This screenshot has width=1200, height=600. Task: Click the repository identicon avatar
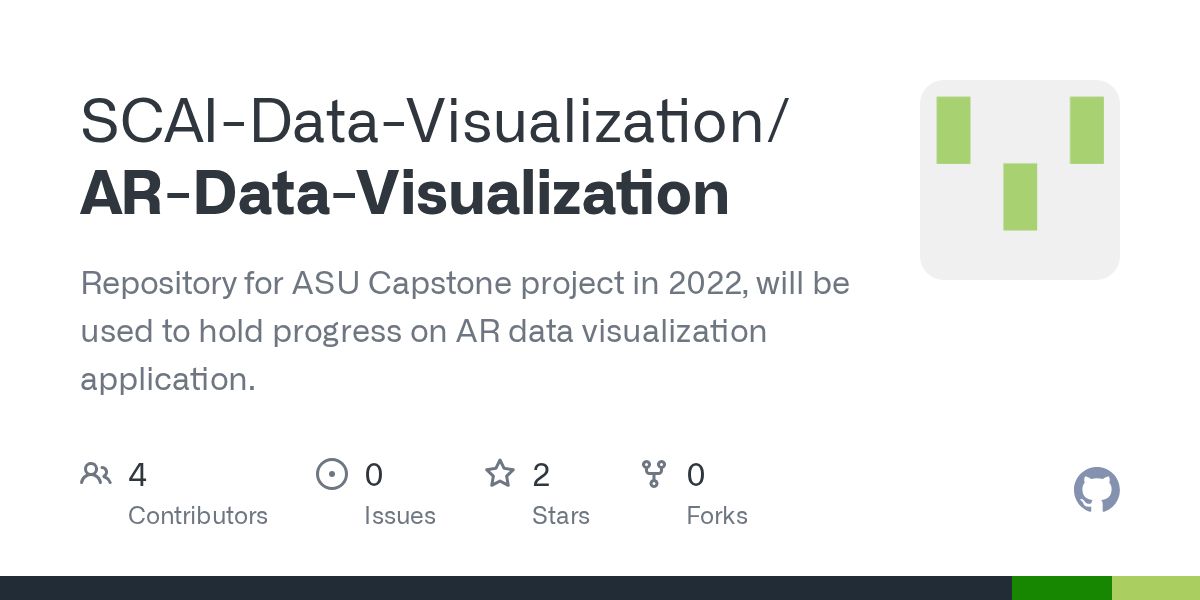(x=1019, y=180)
